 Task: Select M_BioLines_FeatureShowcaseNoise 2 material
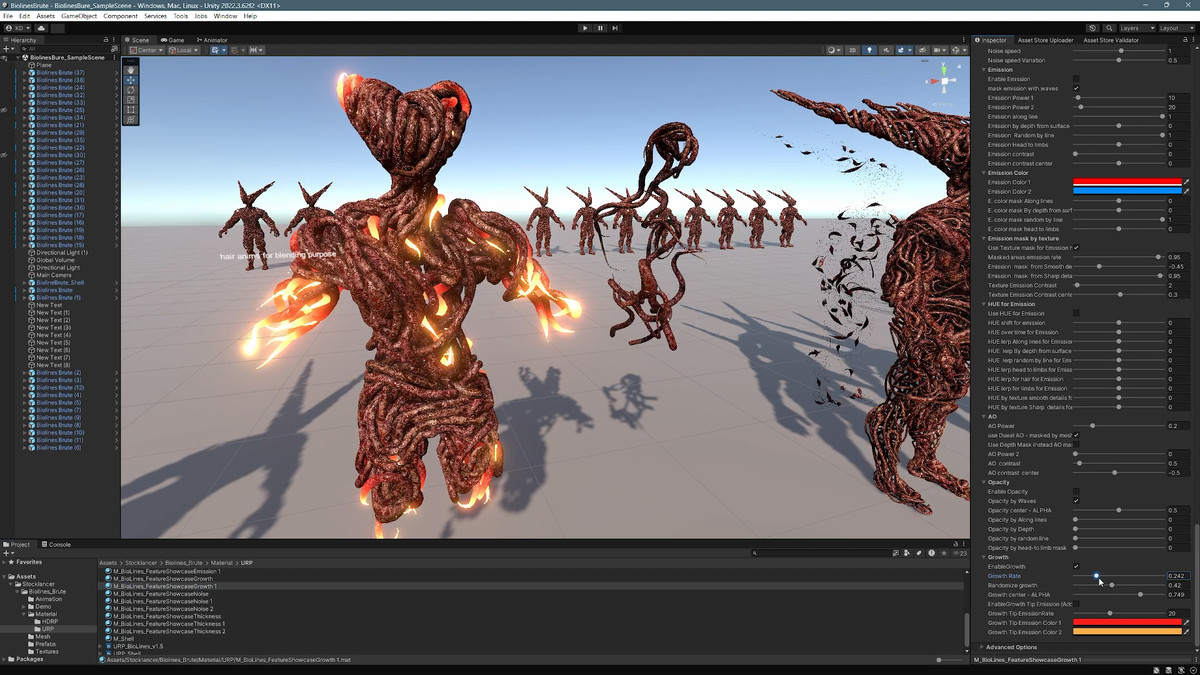click(162, 609)
